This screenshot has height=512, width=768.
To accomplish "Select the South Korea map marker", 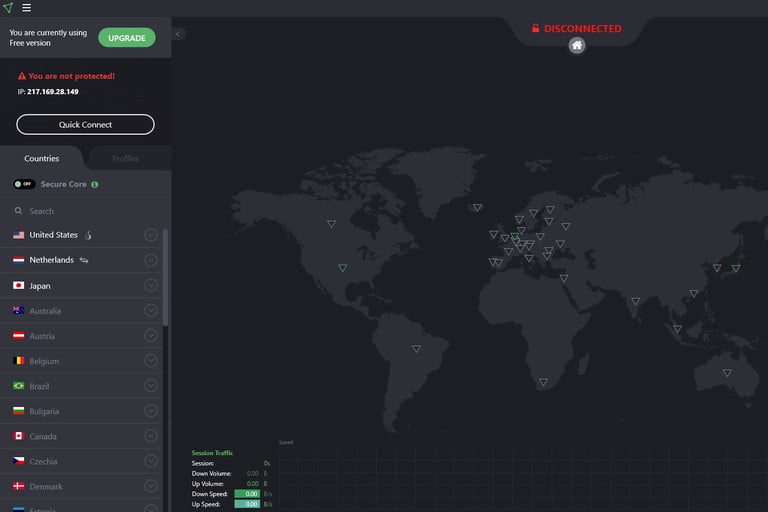I will coord(717,268).
